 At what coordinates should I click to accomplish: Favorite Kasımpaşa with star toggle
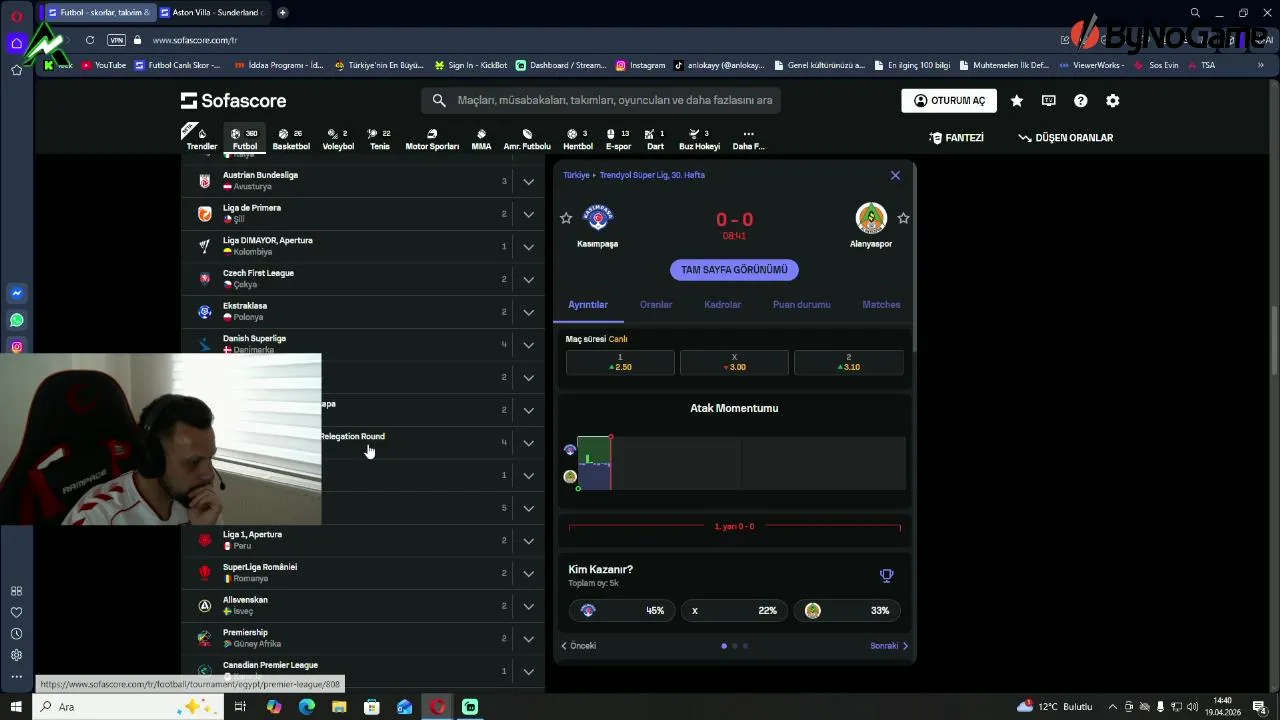pos(566,218)
